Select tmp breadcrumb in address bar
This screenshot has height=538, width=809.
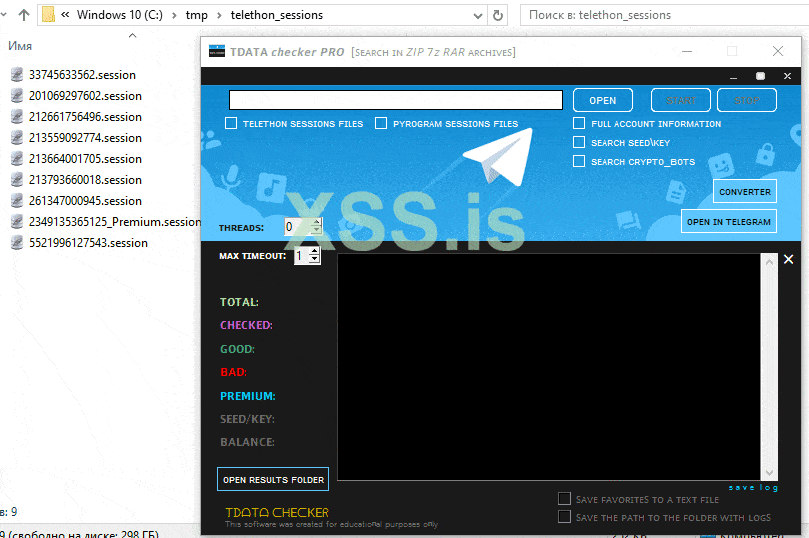point(197,15)
